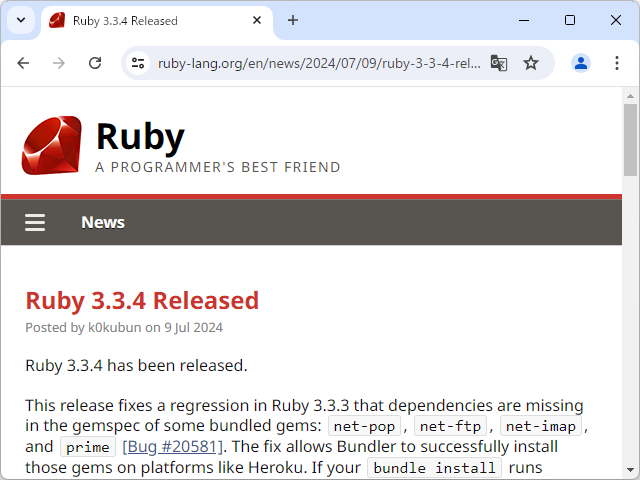Click the scrollbar down arrow
Viewport: 640px width, 480px height.
[x=630, y=470]
